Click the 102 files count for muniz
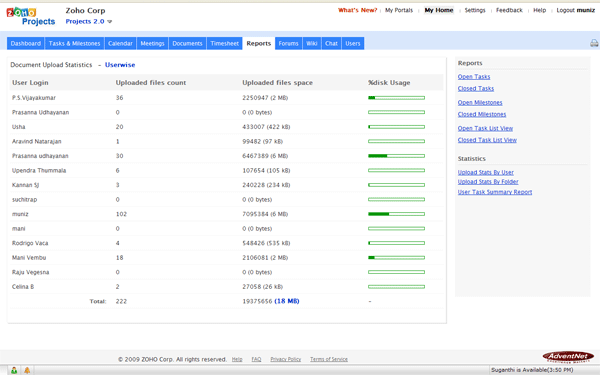600x375 pixels. coord(121,214)
